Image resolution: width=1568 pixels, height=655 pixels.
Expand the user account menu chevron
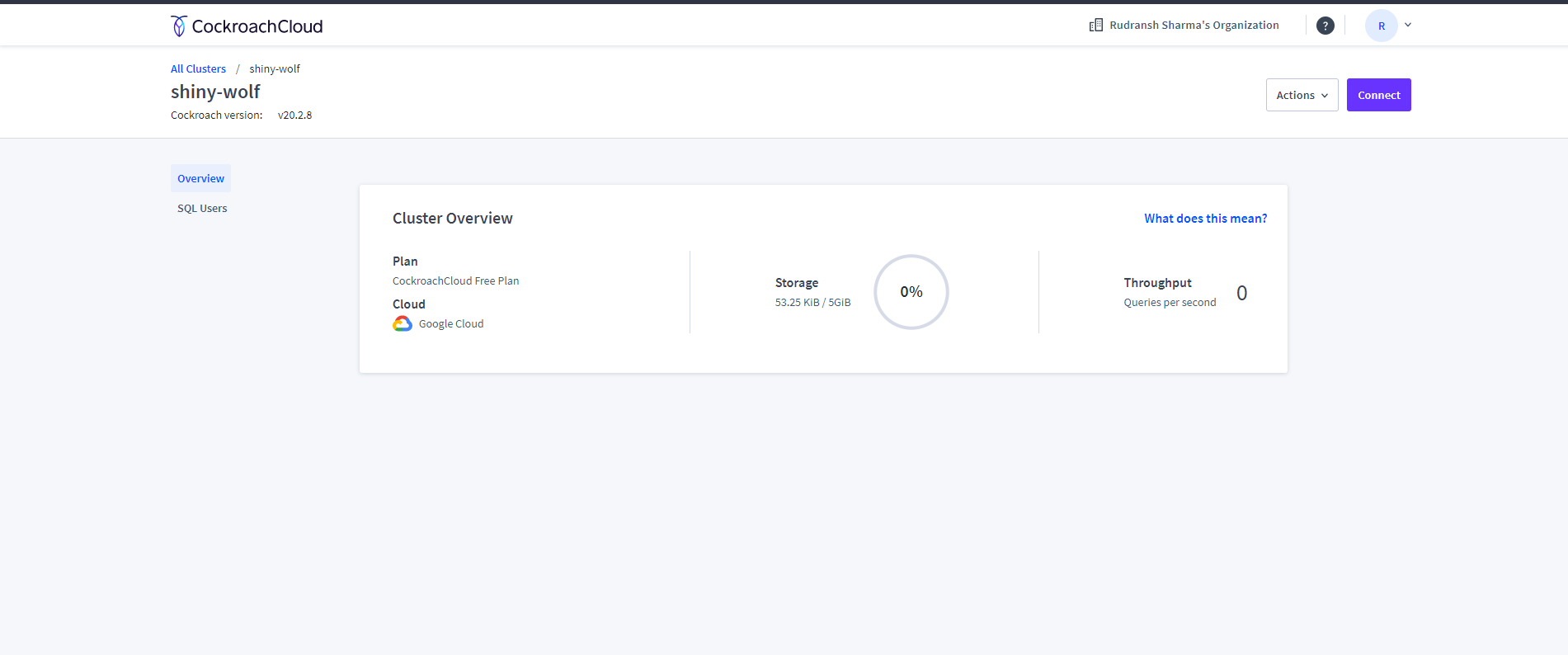point(1408,25)
